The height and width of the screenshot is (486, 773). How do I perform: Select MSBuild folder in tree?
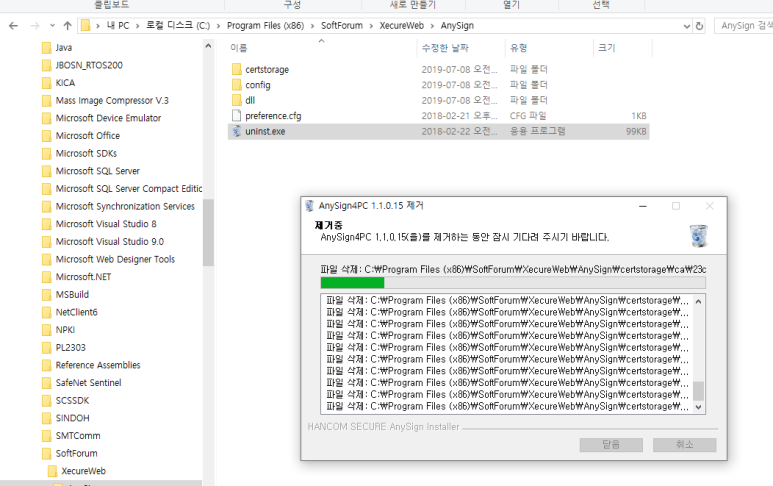(72, 295)
